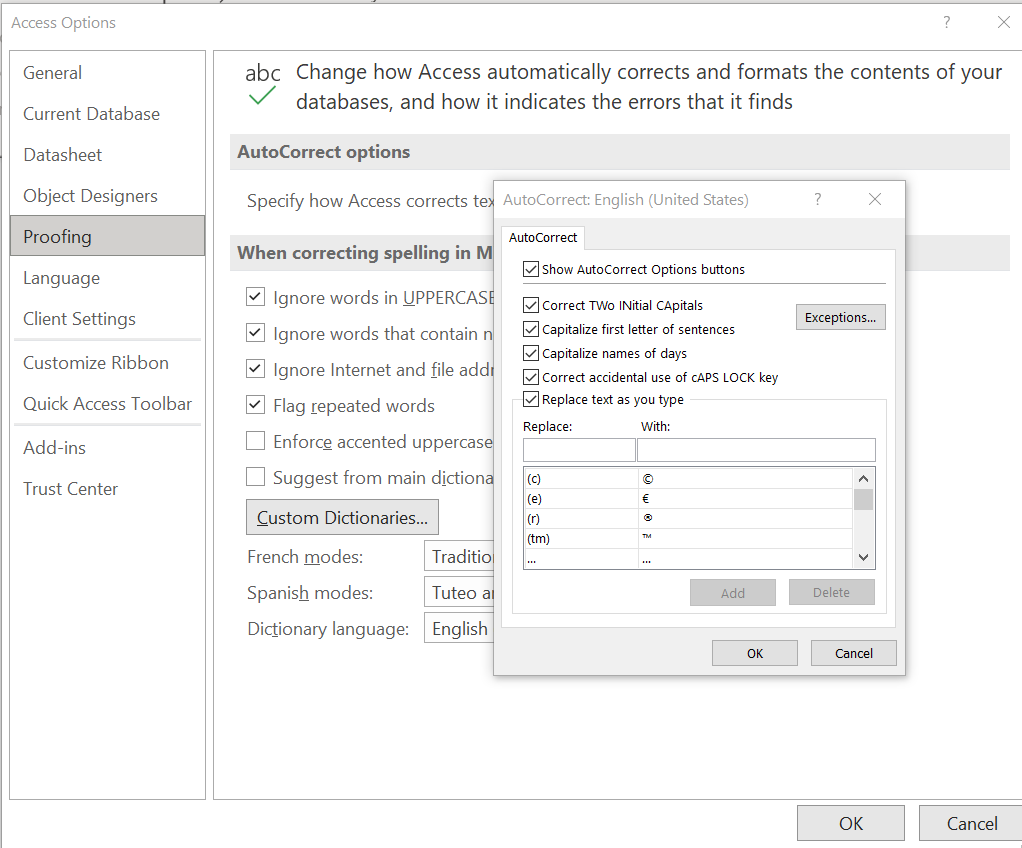Cancel the Access Options window
Screen dimensions: 1022x848
click(x=972, y=823)
